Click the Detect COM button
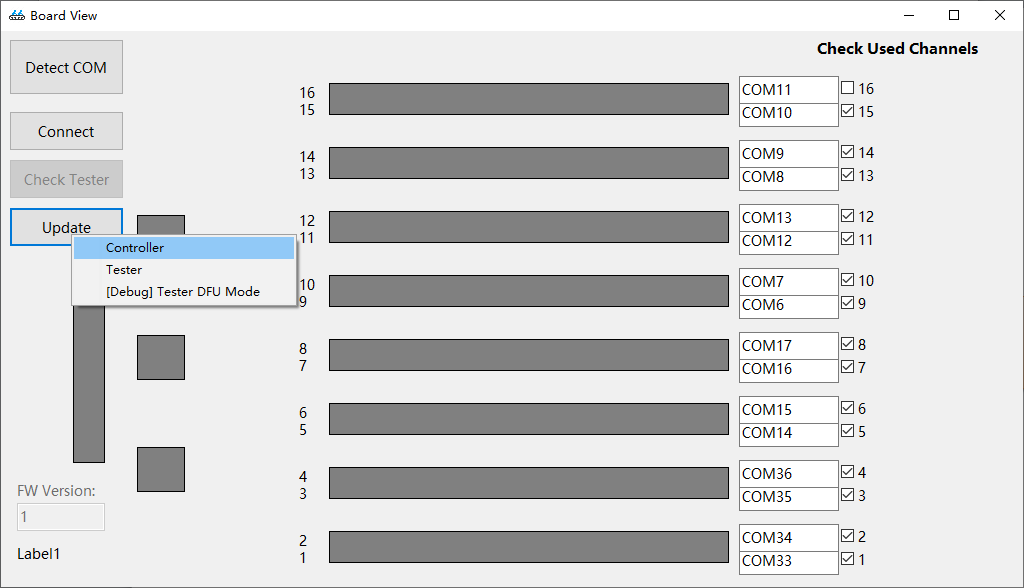This screenshot has width=1024, height=588. tap(66, 67)
